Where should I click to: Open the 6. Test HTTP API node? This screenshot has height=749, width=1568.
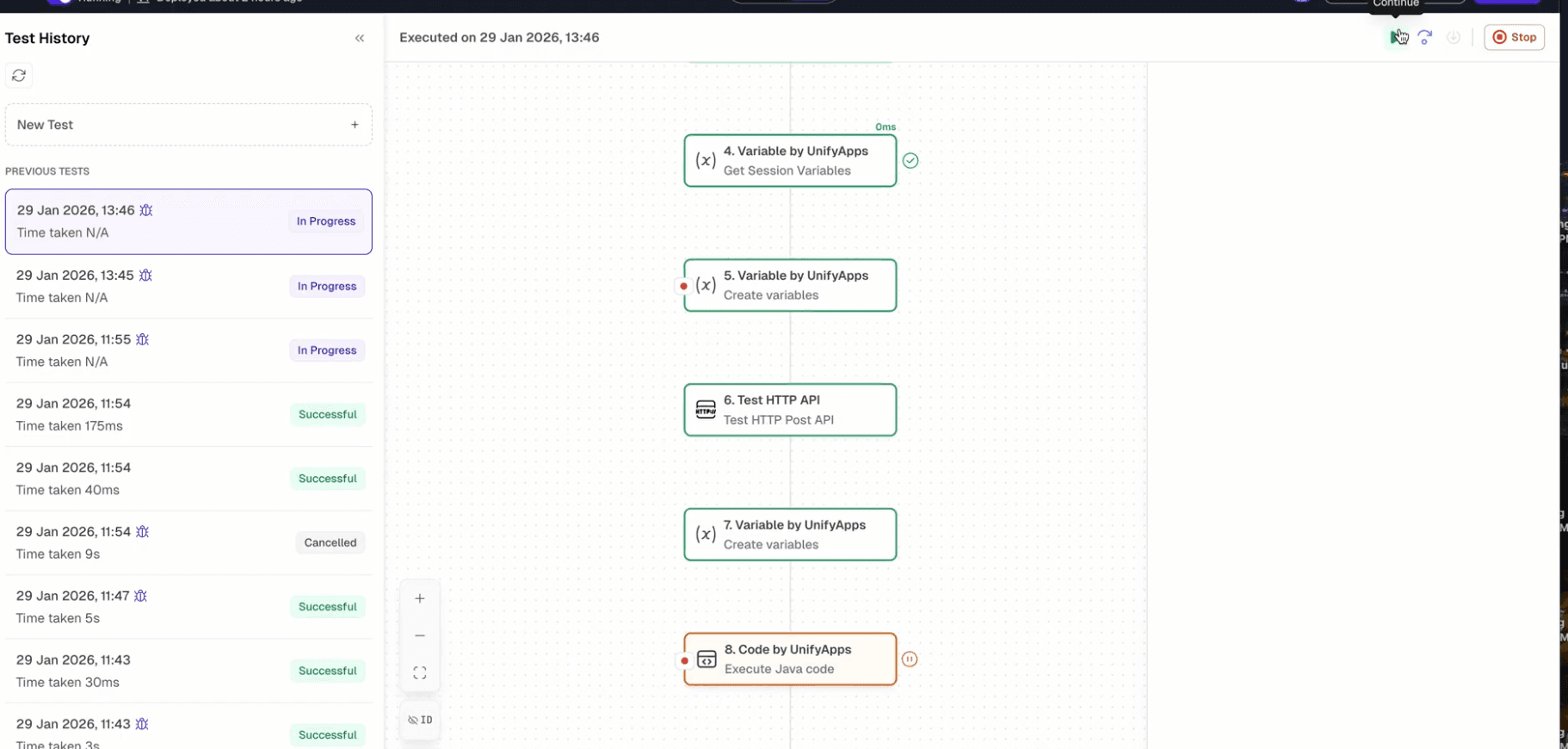(790, 410)
